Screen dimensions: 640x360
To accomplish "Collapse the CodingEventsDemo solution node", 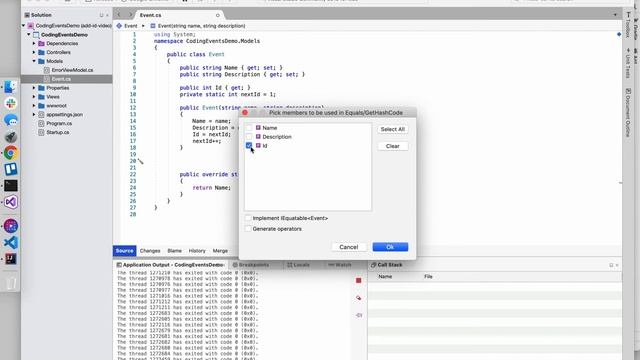I will [x=24, y=26].
